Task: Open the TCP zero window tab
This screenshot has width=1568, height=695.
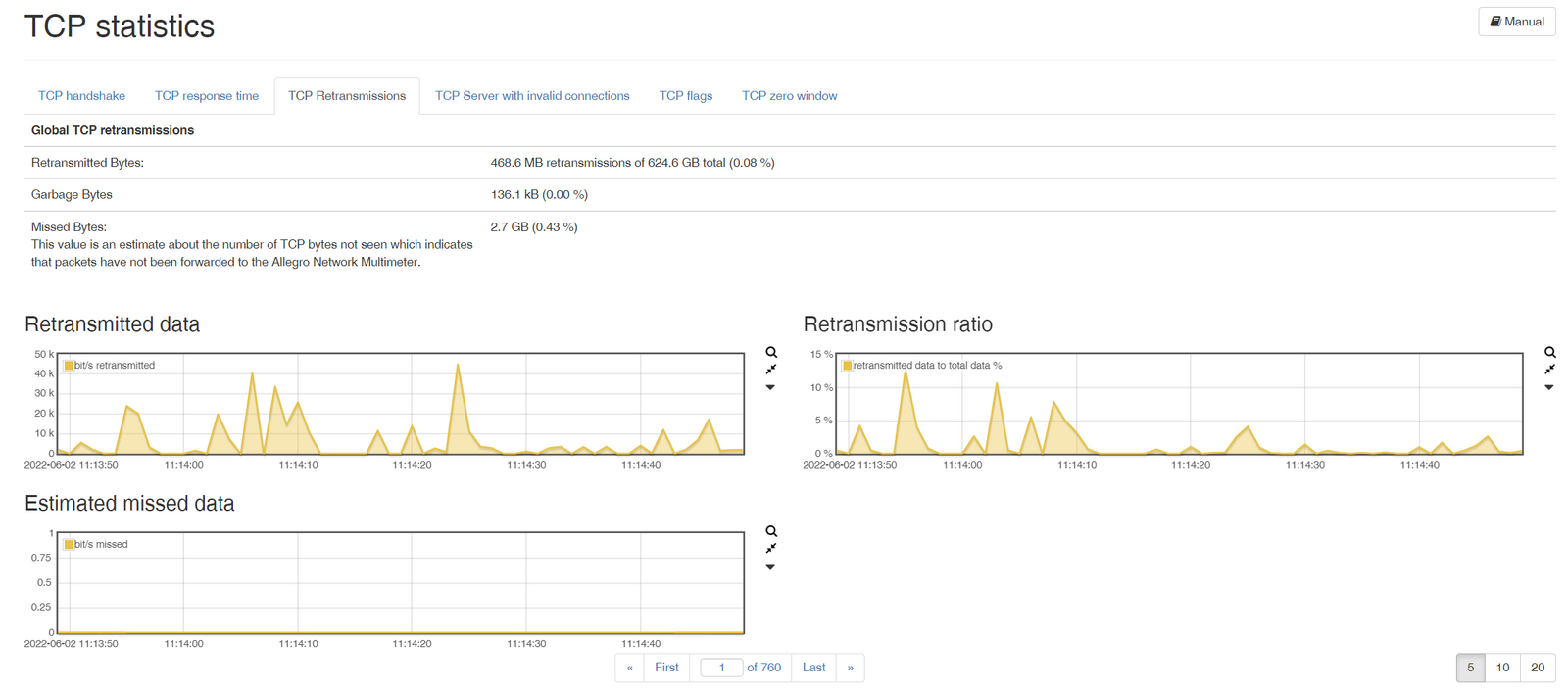Action: pos(789,96)
